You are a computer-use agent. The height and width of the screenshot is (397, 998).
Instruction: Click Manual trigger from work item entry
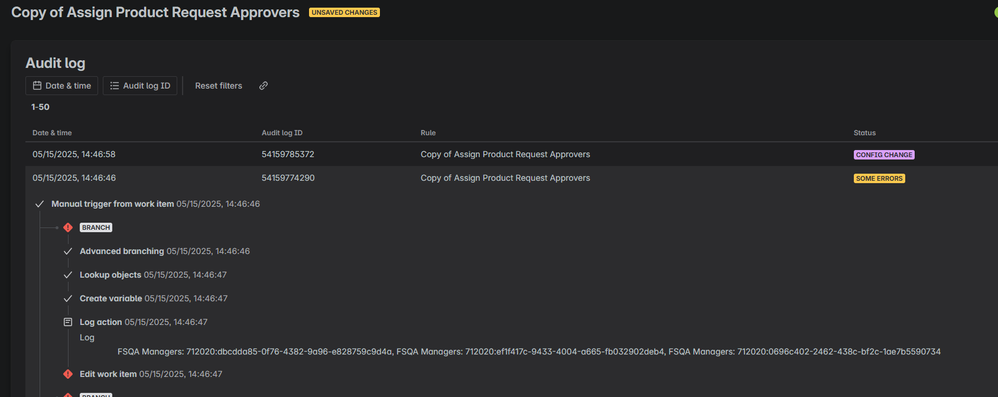155,204
